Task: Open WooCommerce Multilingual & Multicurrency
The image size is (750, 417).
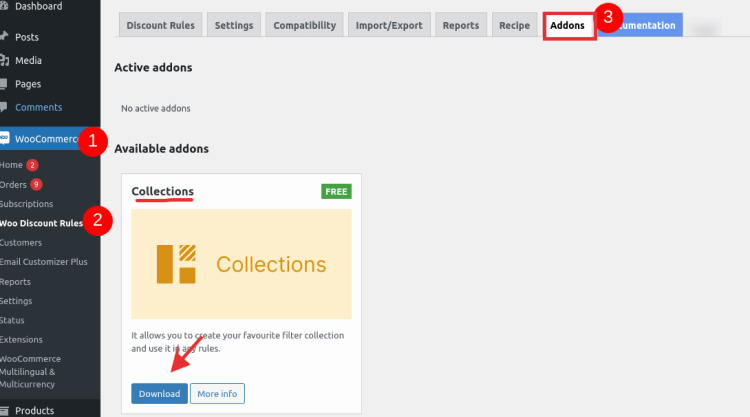Action: click(31, 372)
